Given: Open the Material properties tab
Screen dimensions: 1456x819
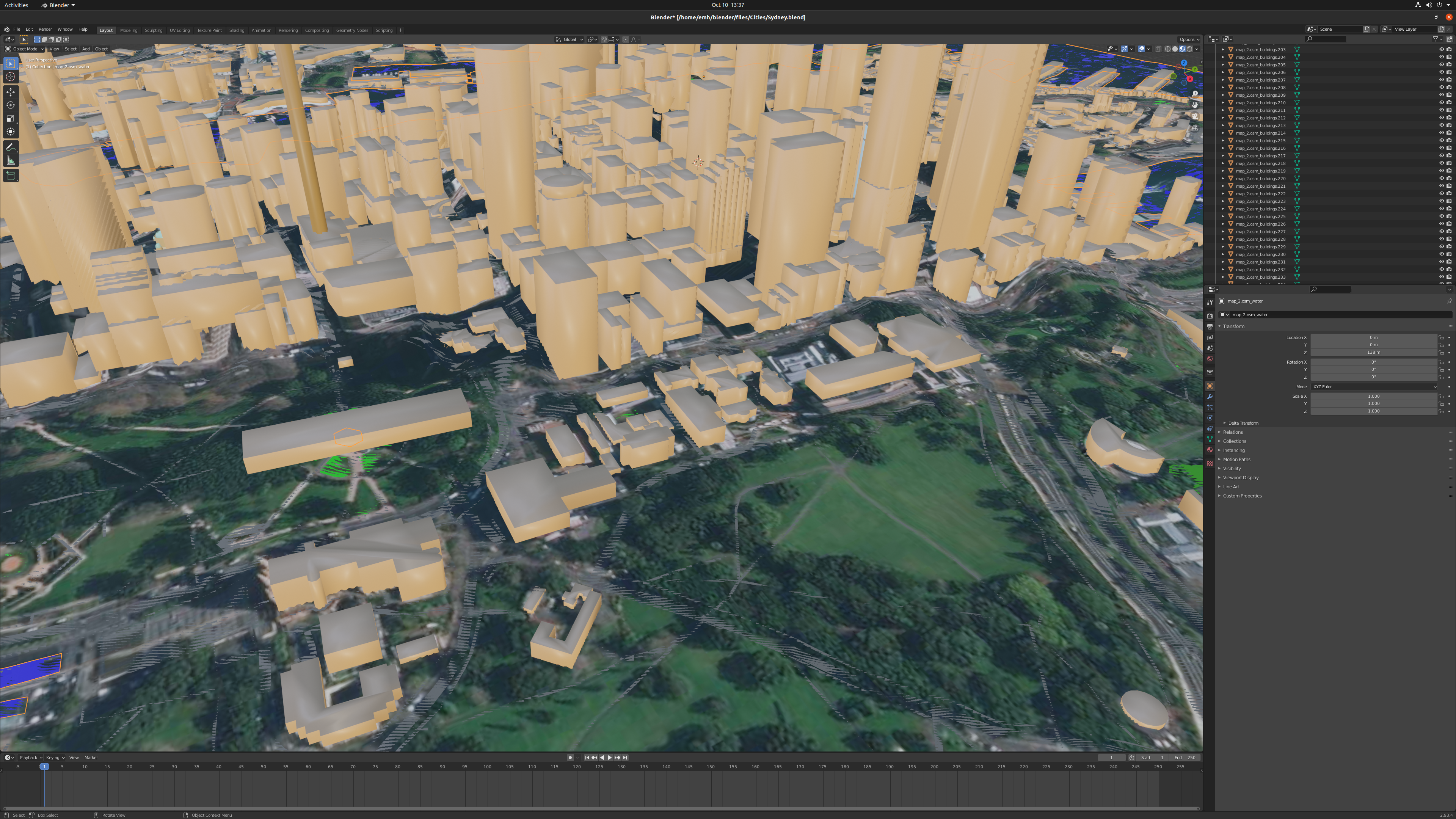Looking at the screenshot, I should pyautogui.click(x=1210, y=450).
